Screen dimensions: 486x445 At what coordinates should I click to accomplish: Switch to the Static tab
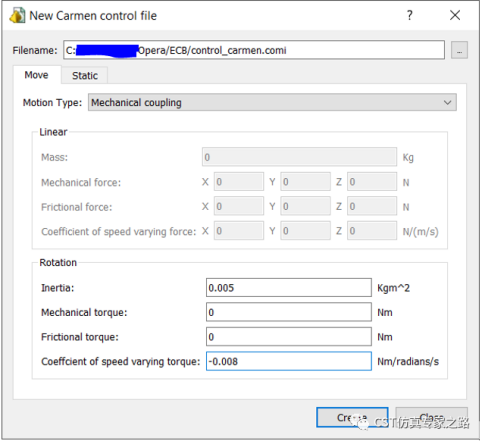[85, 76]
